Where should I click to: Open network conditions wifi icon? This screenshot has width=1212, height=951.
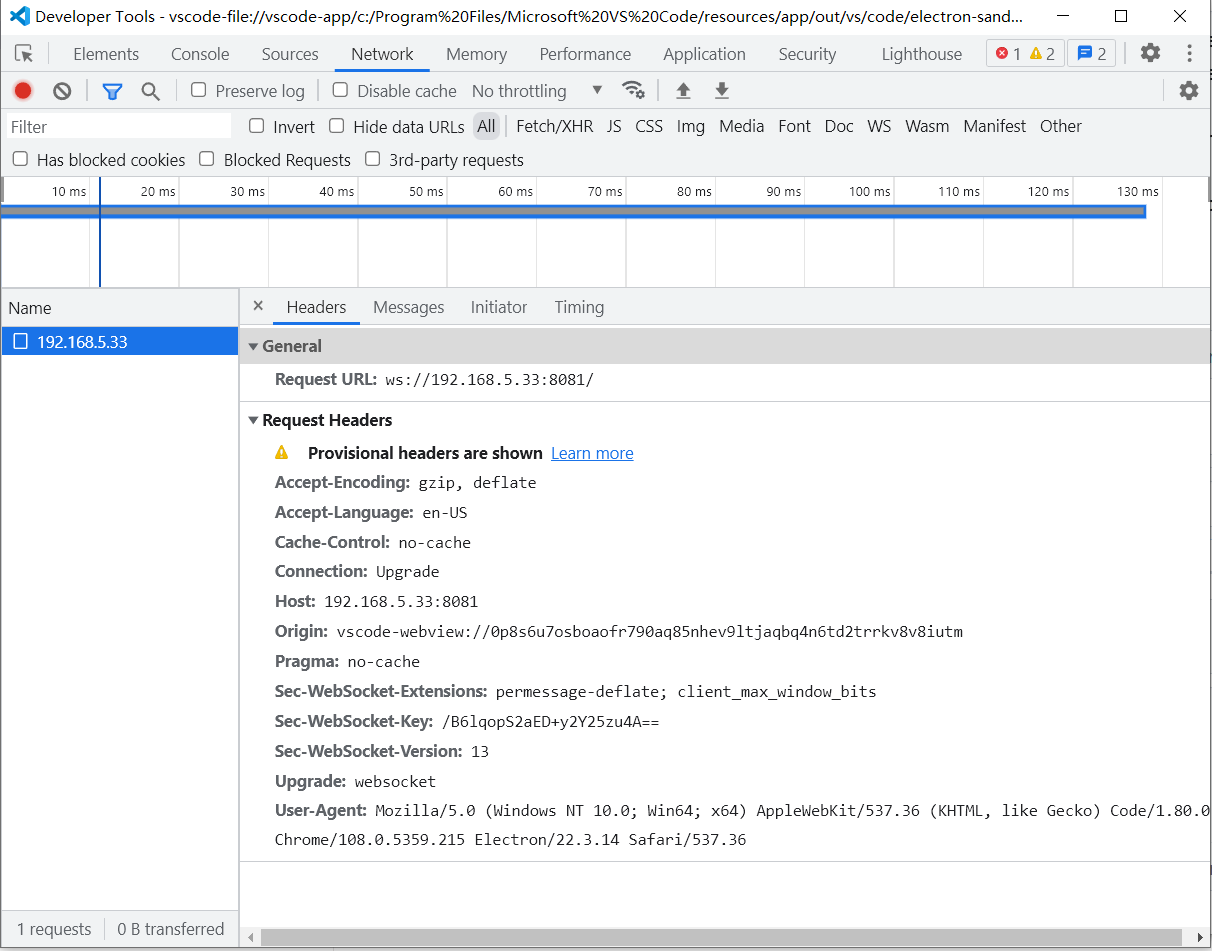(633, 90)
